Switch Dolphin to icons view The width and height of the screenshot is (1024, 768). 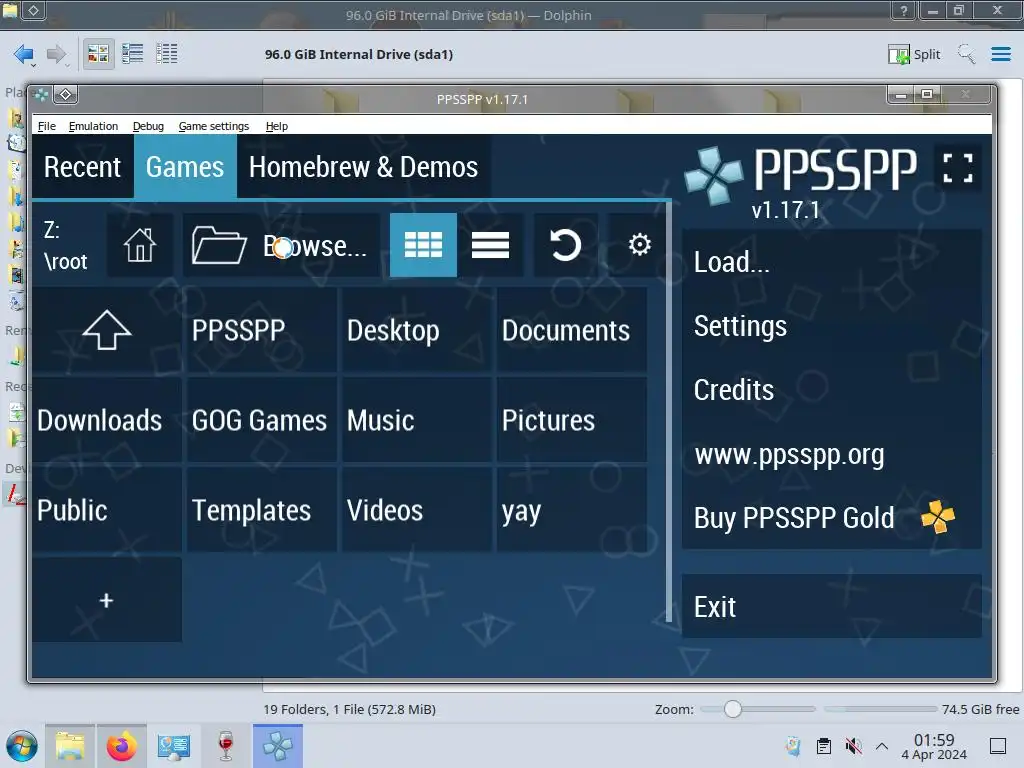click(98, 54)
